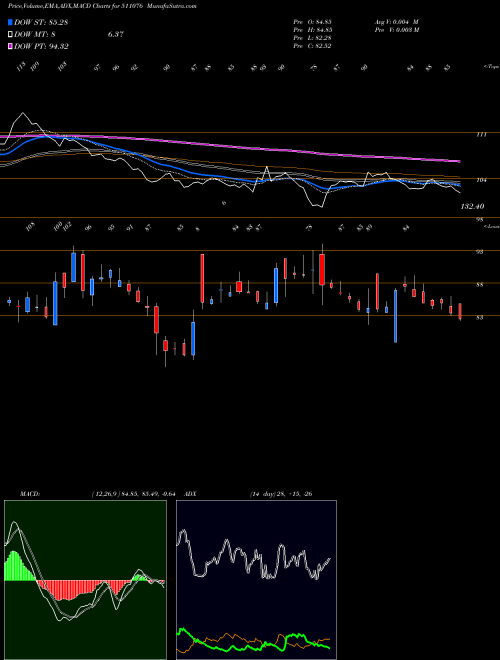500x660 pixels.
Task: Click the 'Pre H: 84.85' value
Action: pyautogui.click(x=315, y=29)
